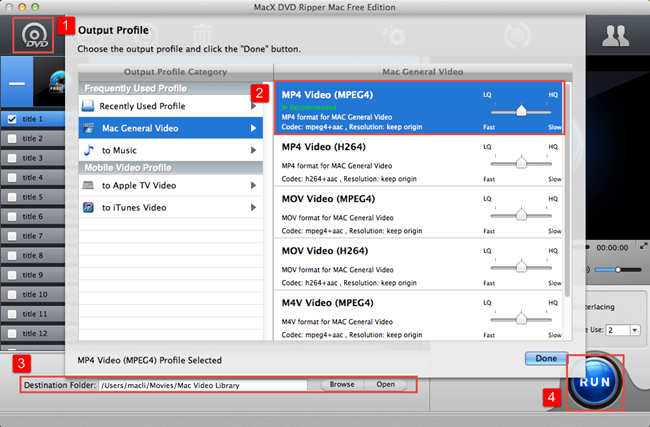Click the blue minus icon above title list
The width and height of the screenshot is (650, 427).
17,82
